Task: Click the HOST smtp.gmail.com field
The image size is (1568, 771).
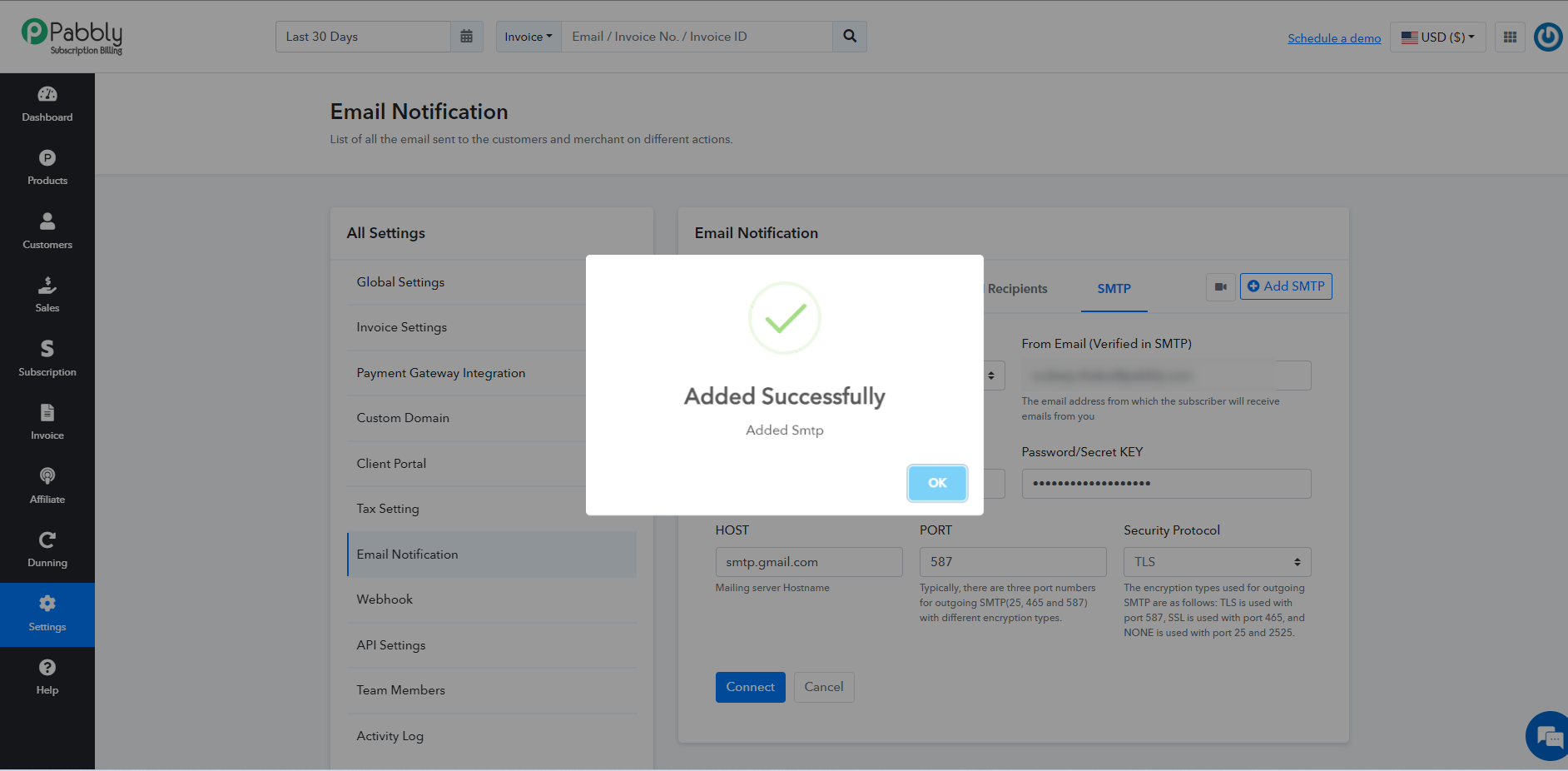Action: point(808,562)
